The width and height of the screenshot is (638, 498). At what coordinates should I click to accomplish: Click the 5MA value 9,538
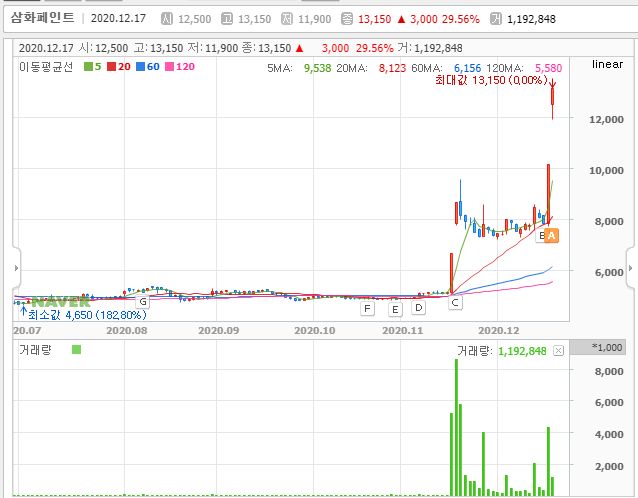[x=317, y=68]
